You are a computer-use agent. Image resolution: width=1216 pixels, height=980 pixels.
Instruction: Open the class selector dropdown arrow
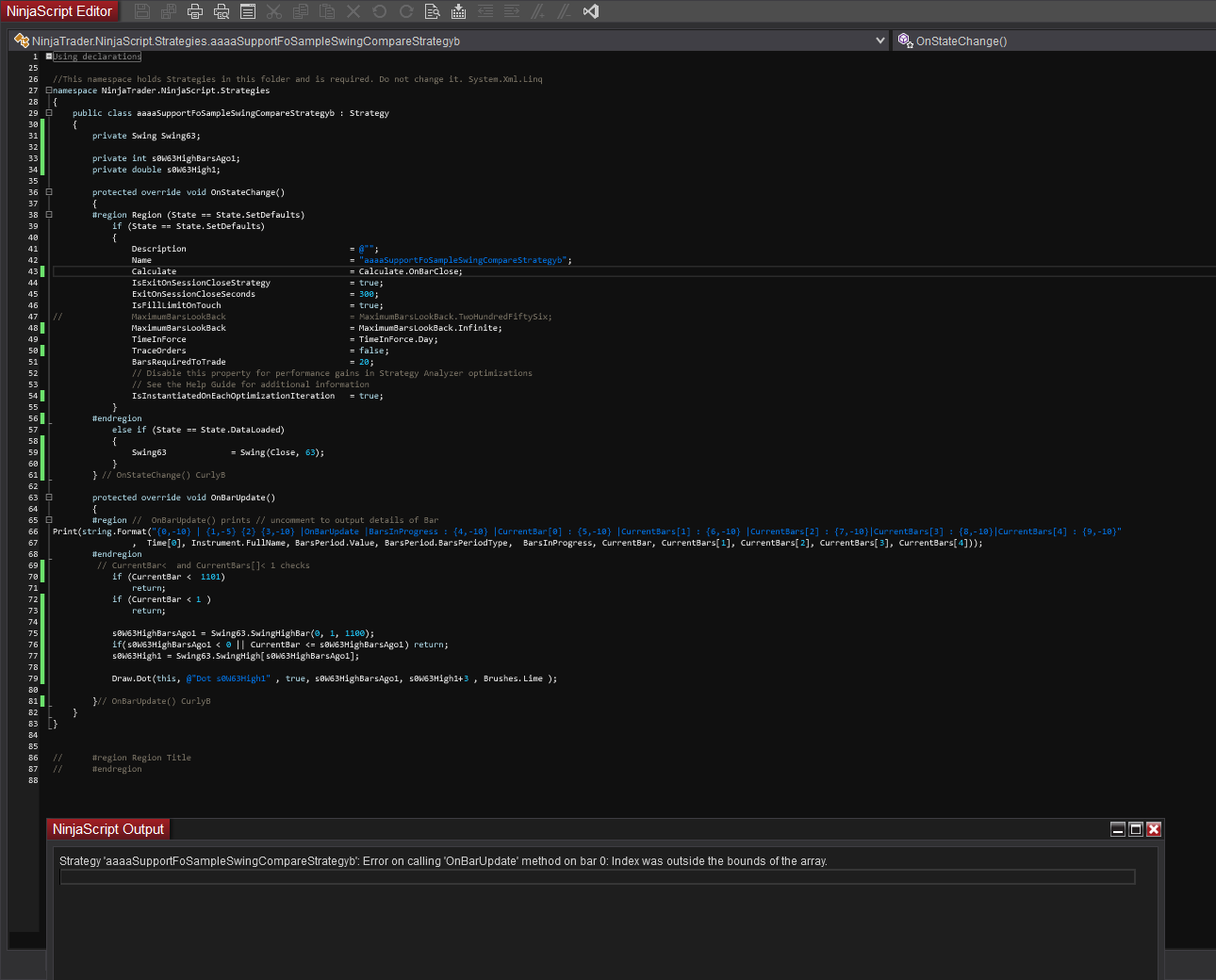pyautogui.click(x=880, y=41)
